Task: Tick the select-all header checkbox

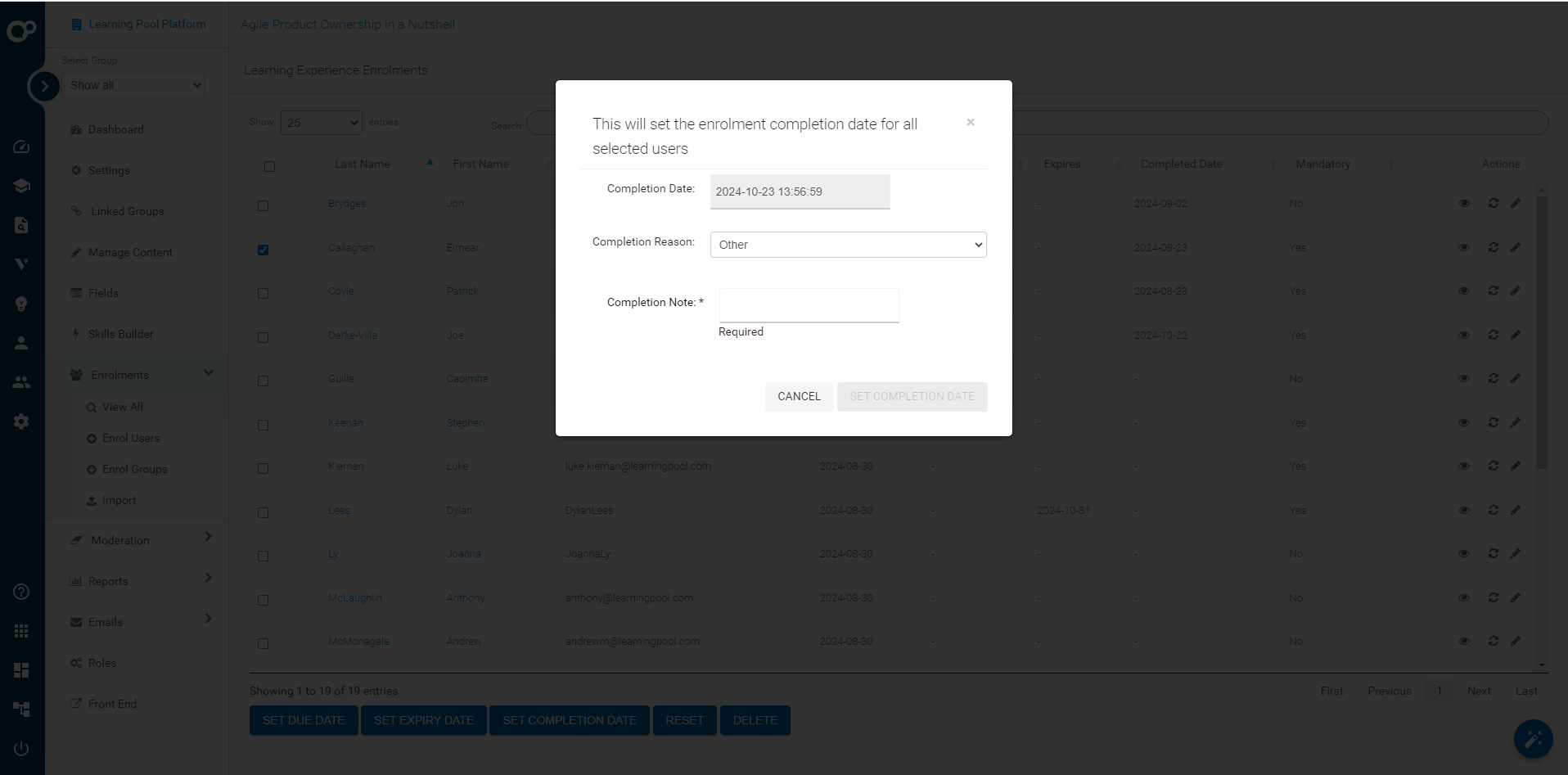Action: pyautogui.click(x=269, y=166)
